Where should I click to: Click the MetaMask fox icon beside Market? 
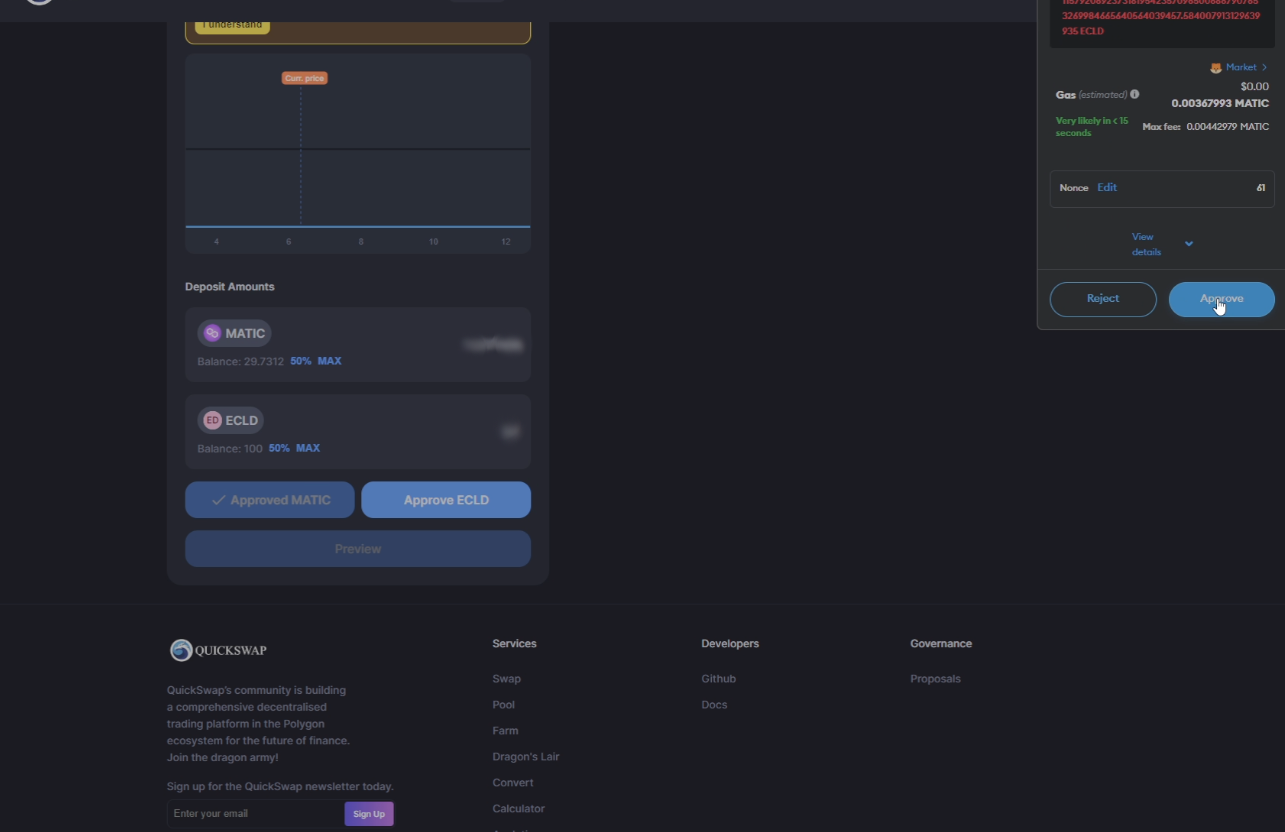1216,68
